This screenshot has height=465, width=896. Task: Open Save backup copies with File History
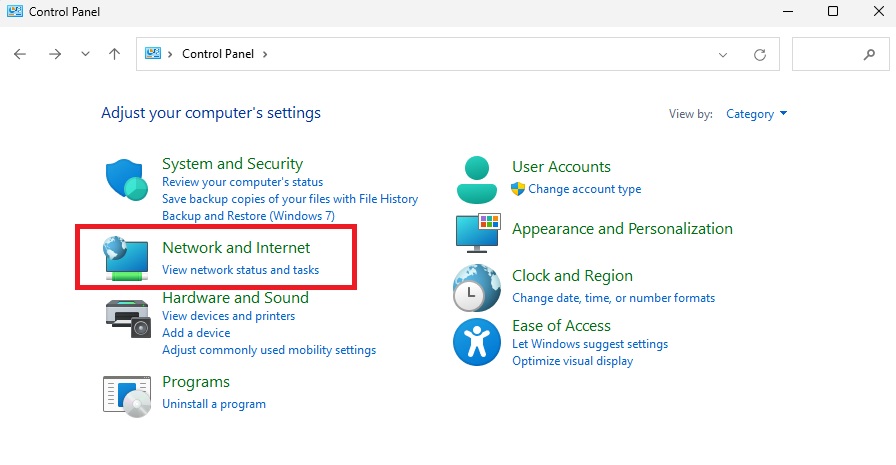click(290, 199)
